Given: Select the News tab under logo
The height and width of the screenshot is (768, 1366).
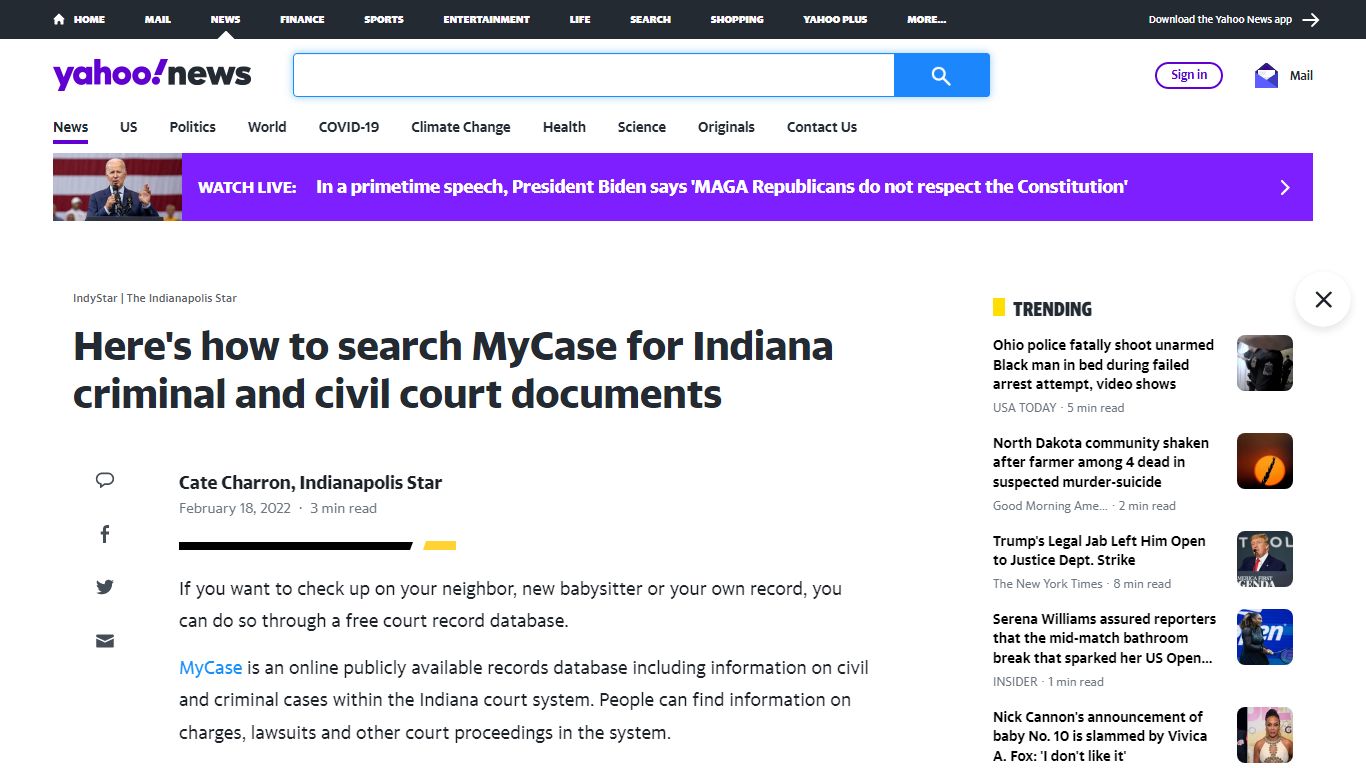Looking at the screenshot, I should tap(71, 127).
